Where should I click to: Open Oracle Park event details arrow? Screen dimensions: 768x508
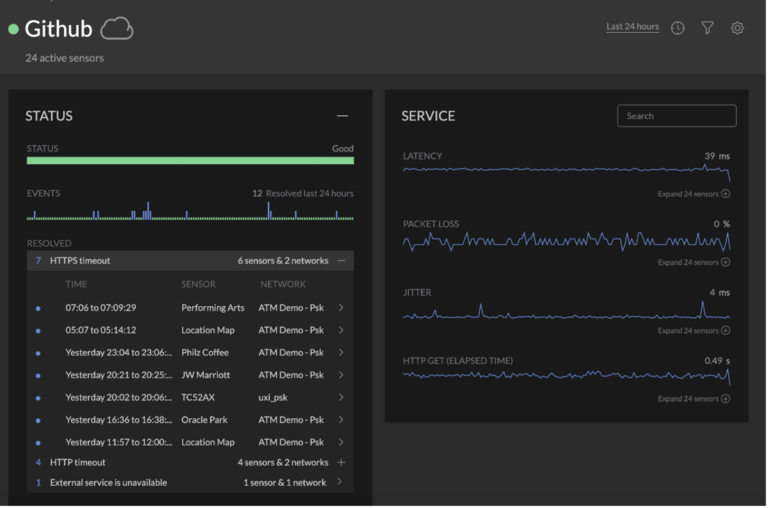(341, 420)
